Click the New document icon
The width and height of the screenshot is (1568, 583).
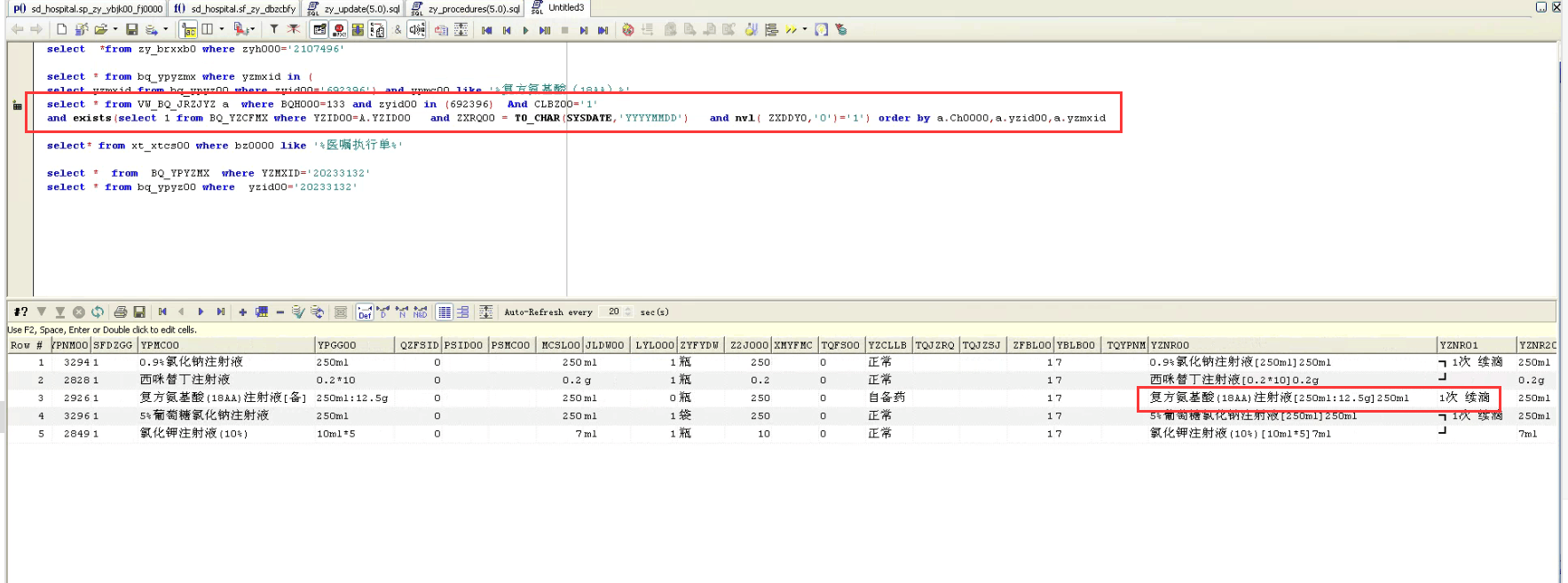[62, 30]
